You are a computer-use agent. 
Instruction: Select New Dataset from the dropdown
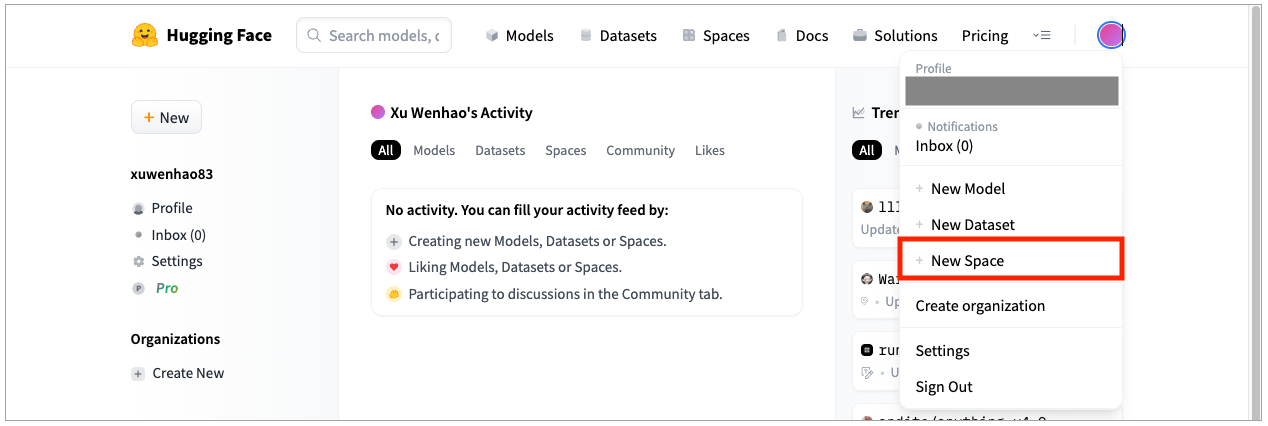972,225
